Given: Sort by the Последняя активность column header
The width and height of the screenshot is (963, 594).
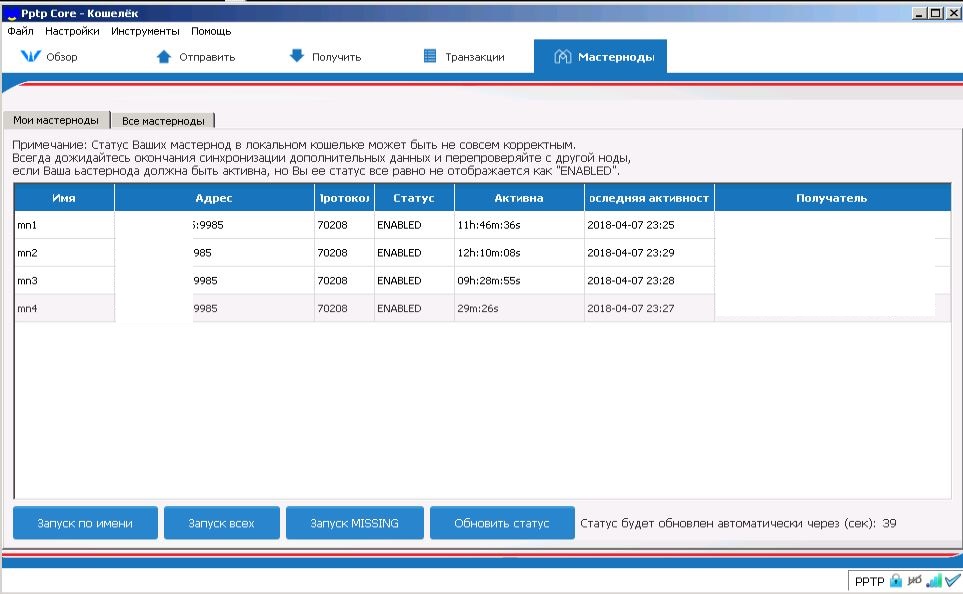Looking at the screenshot, I should click(x=649, y=198).
